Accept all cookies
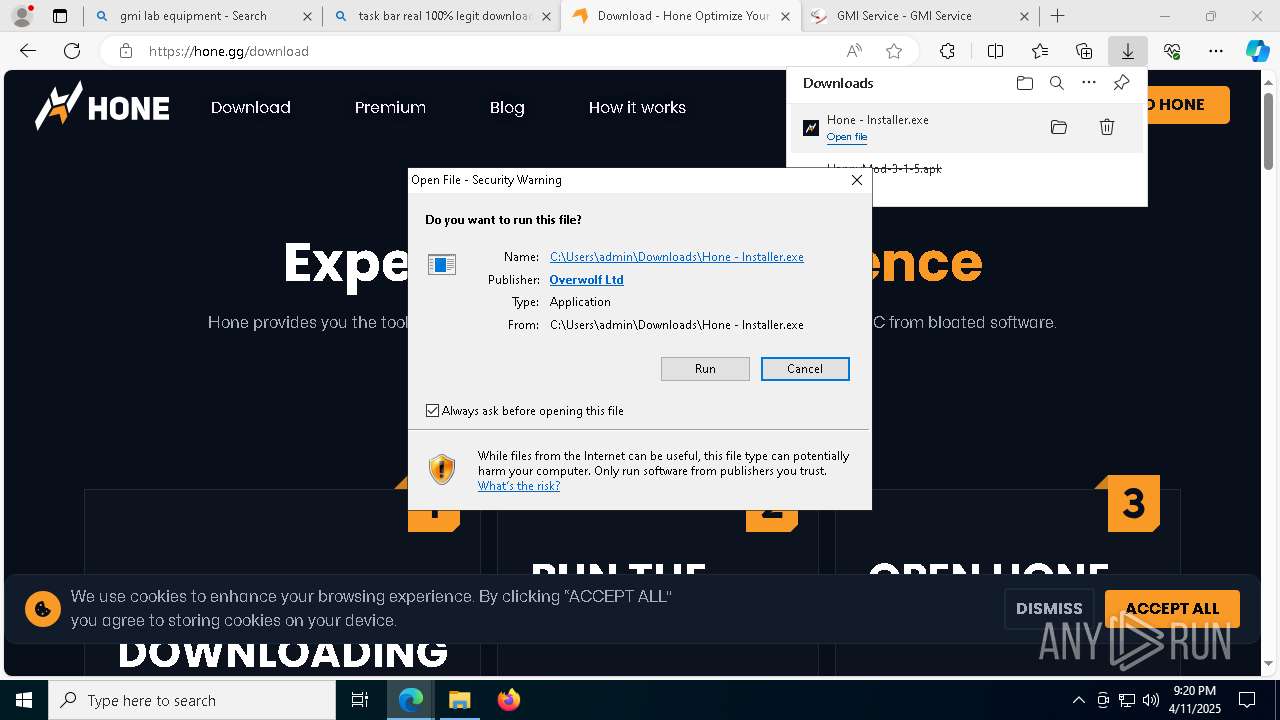This screenshot has width=1280, height=720. click(1172, 608)
